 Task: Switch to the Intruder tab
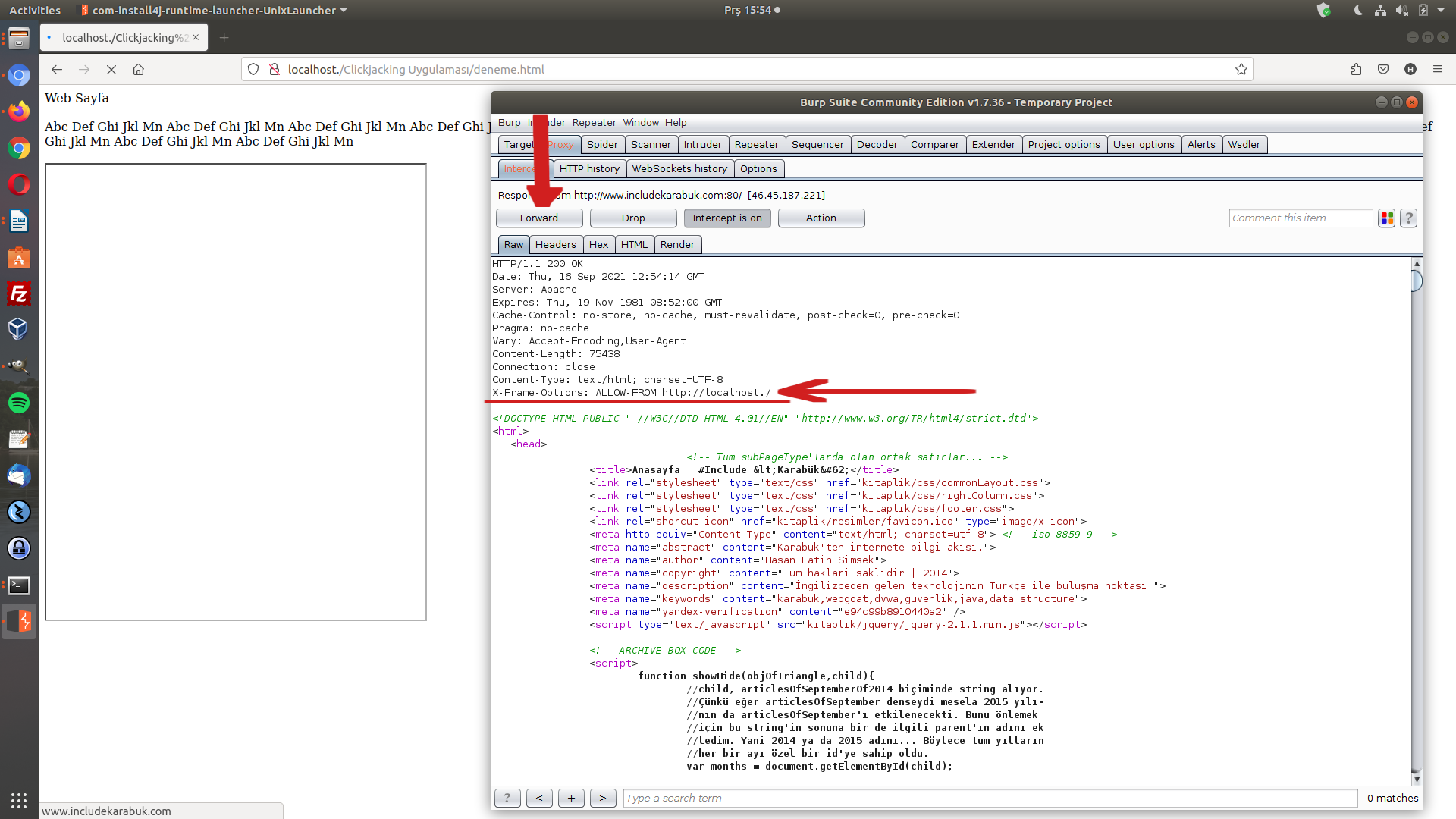click(x=703, y=145)
